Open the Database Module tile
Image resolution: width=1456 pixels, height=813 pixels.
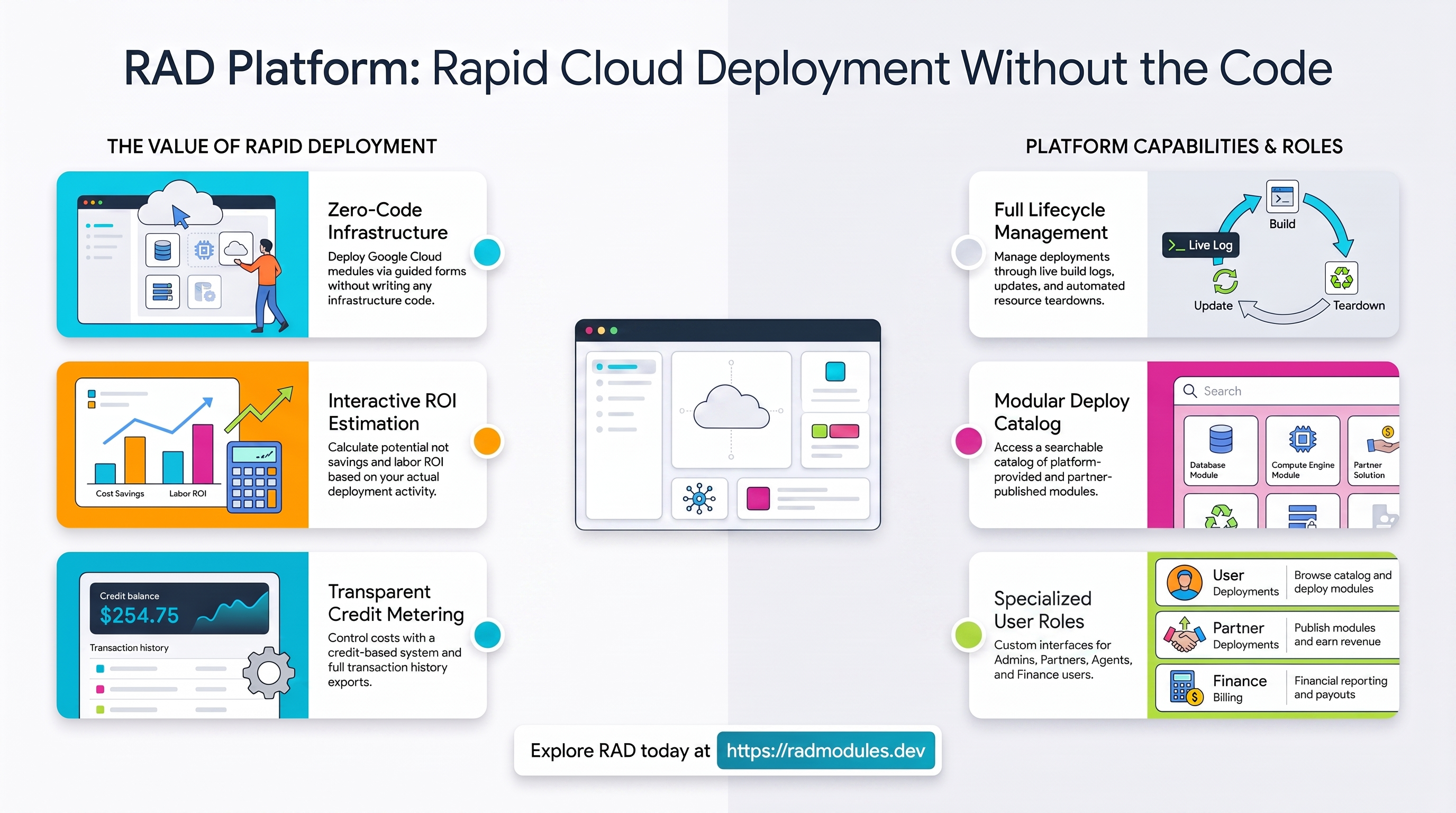point(1221,450)
